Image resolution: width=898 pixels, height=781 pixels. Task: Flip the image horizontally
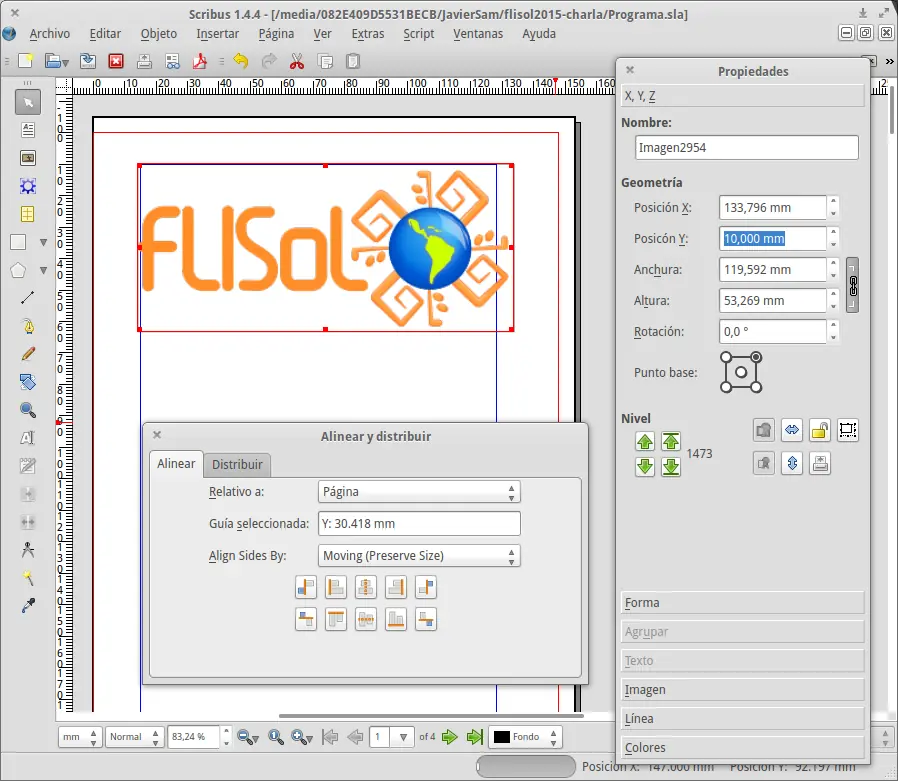point(792,430)
